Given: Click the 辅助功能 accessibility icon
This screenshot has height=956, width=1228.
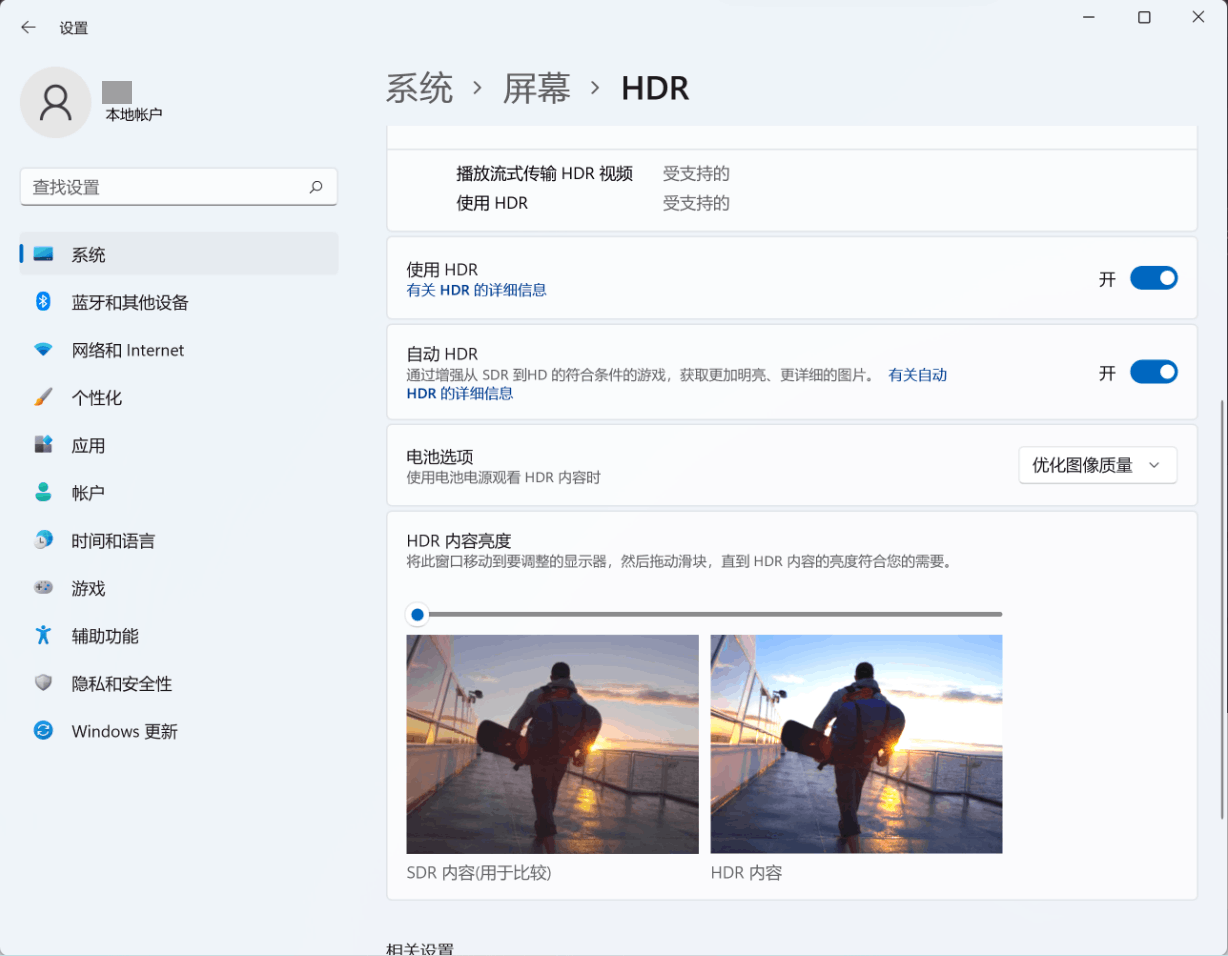Looking at the screenshot, I should click(x=43, y=635).
